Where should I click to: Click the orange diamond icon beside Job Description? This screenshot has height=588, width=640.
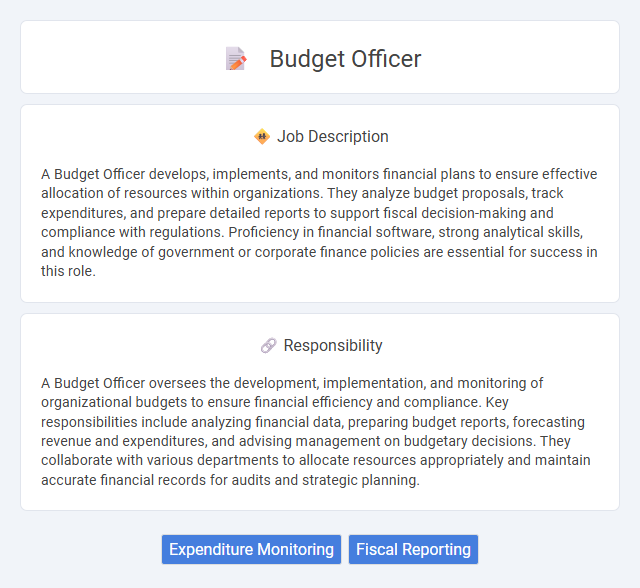[262, 137]
